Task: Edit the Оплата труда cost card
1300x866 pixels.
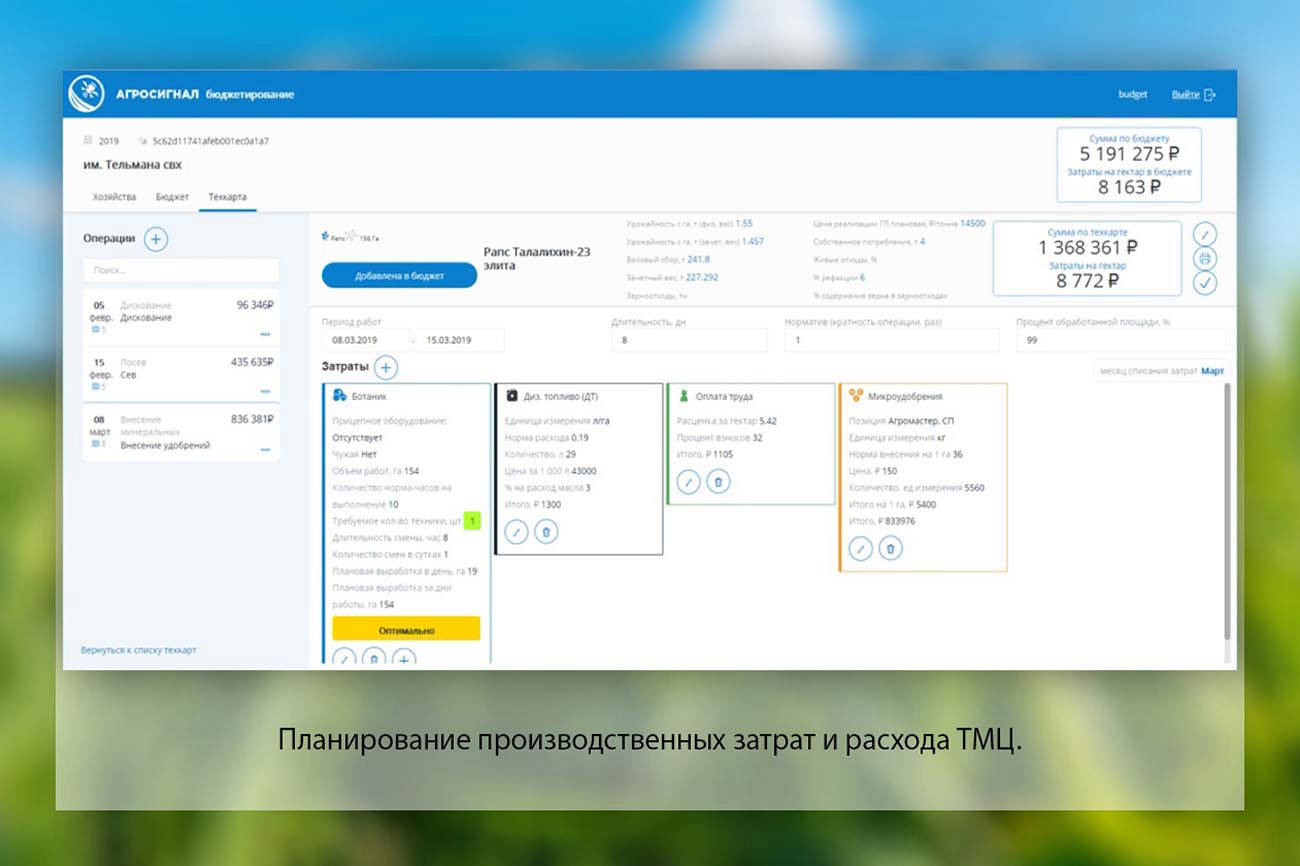Action: point(688,482)
